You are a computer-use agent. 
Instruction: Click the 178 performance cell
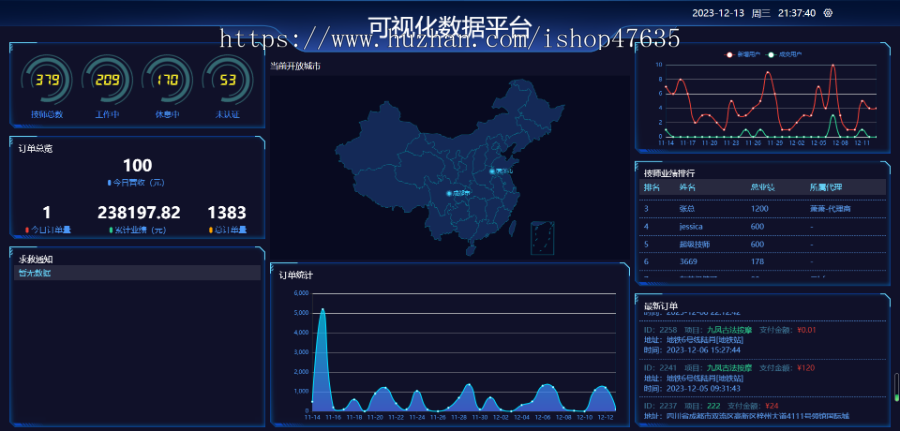(757, 262)
